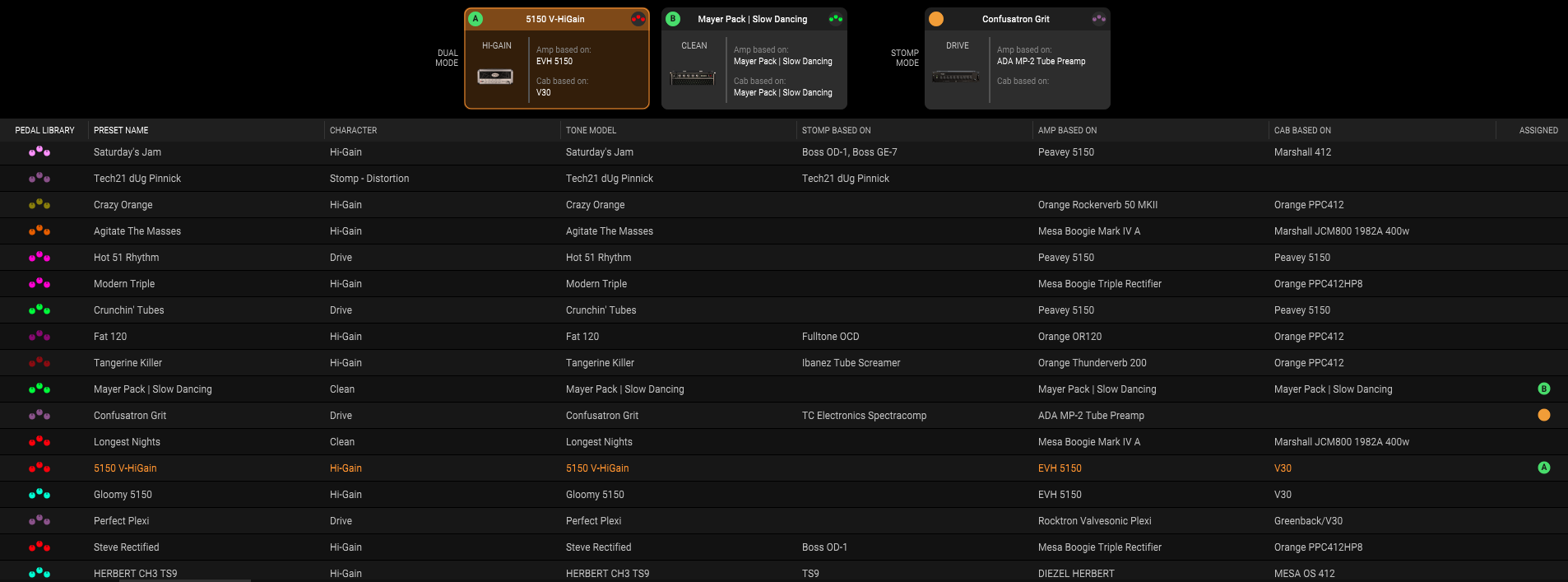This screenshot has width=1568, height=582.
Task: Click the preamp image in the Confusatron Grit card
Action: [x=956, y=77]
